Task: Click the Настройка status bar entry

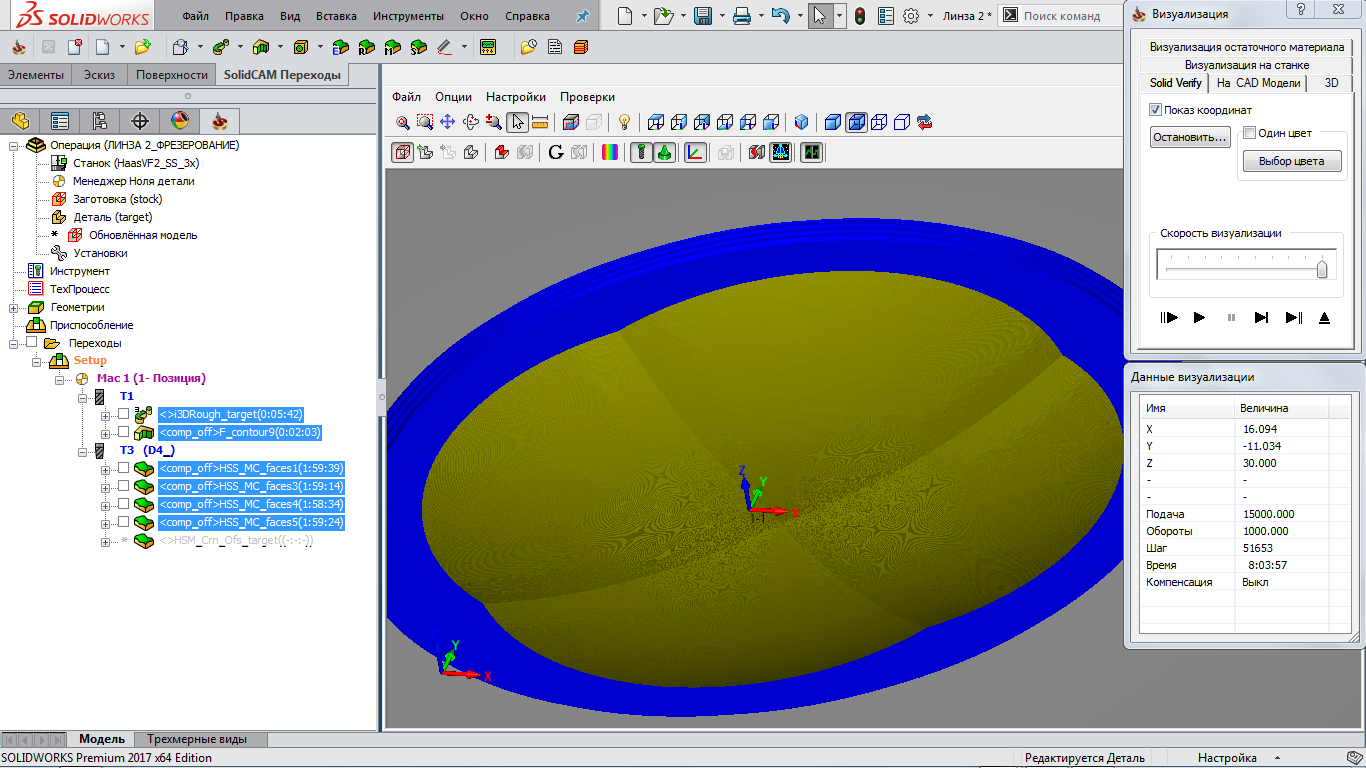Action: [x=1227, y=758]
